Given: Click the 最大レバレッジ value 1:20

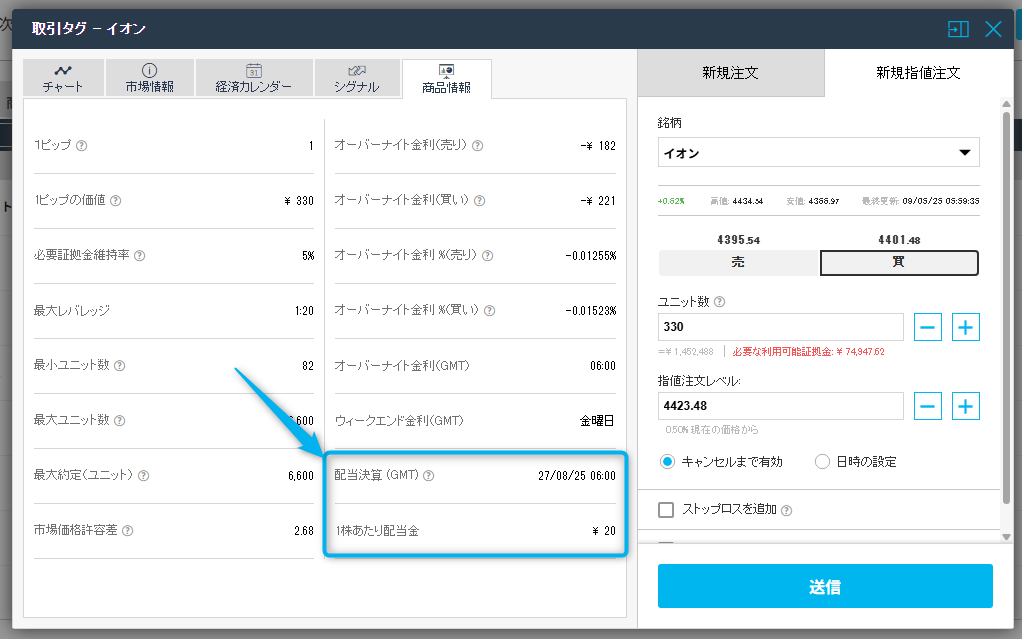Looking at the screenshot, I should point(304,311).
